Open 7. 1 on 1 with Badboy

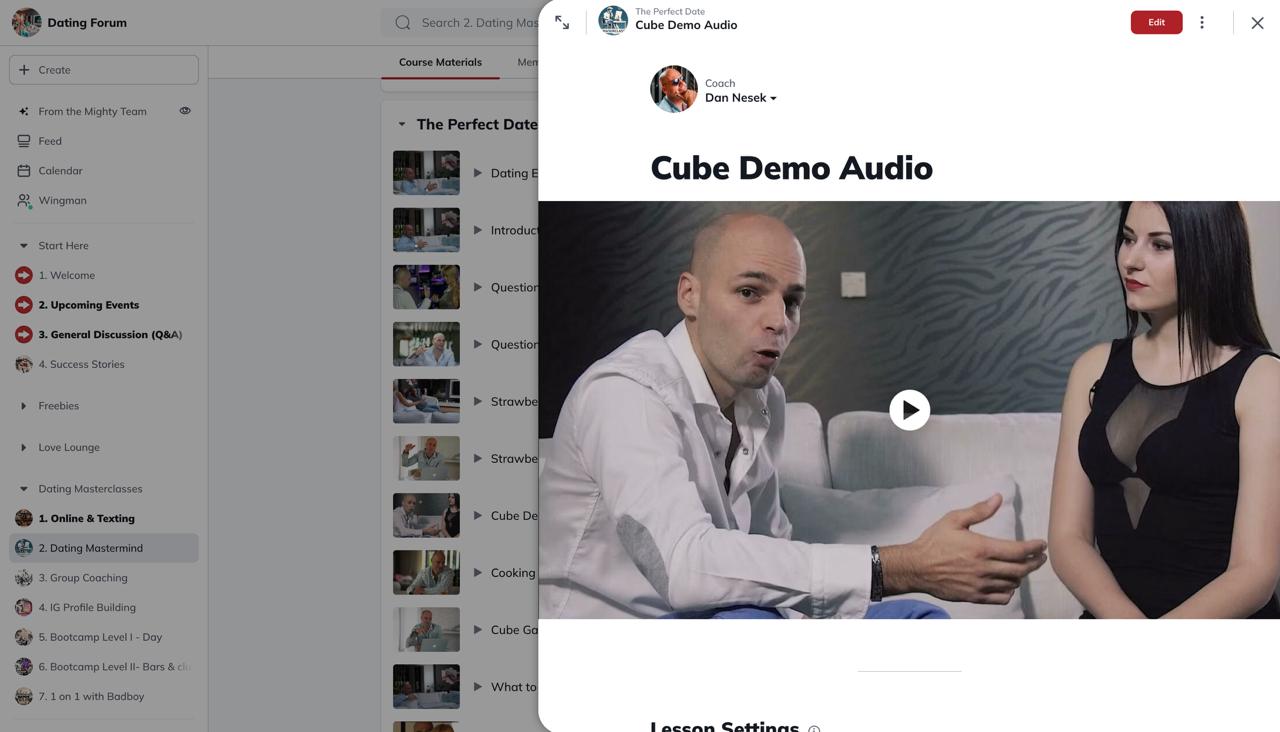point(91,696)
